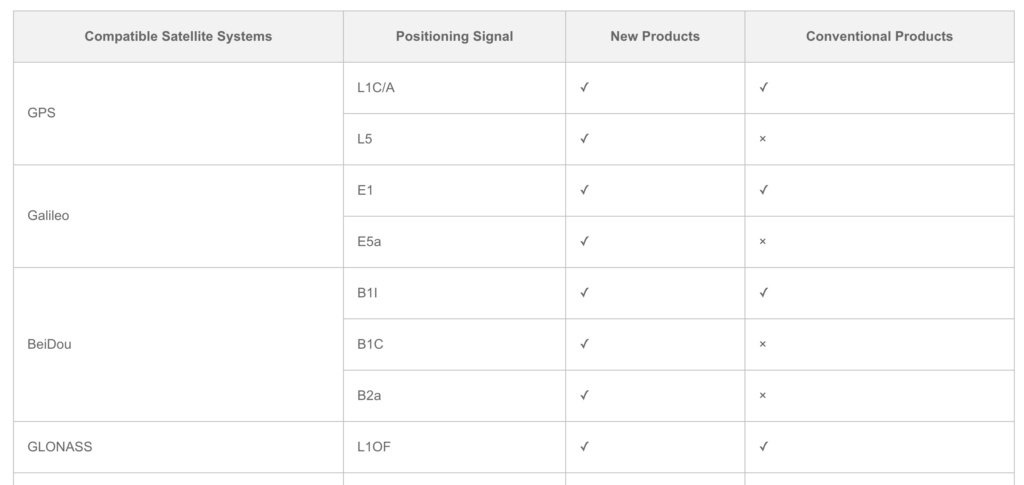Click the Galileo E1 Conventional Products checkmark
Screen dimensions: 1024x485
tap(763, 190)
